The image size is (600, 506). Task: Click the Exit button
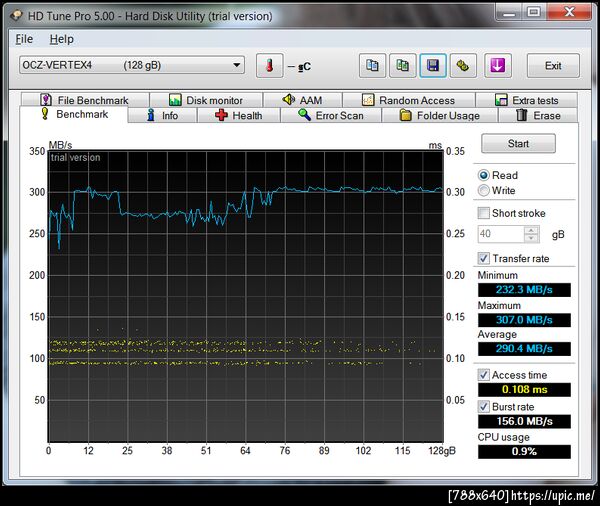[552, 66]
